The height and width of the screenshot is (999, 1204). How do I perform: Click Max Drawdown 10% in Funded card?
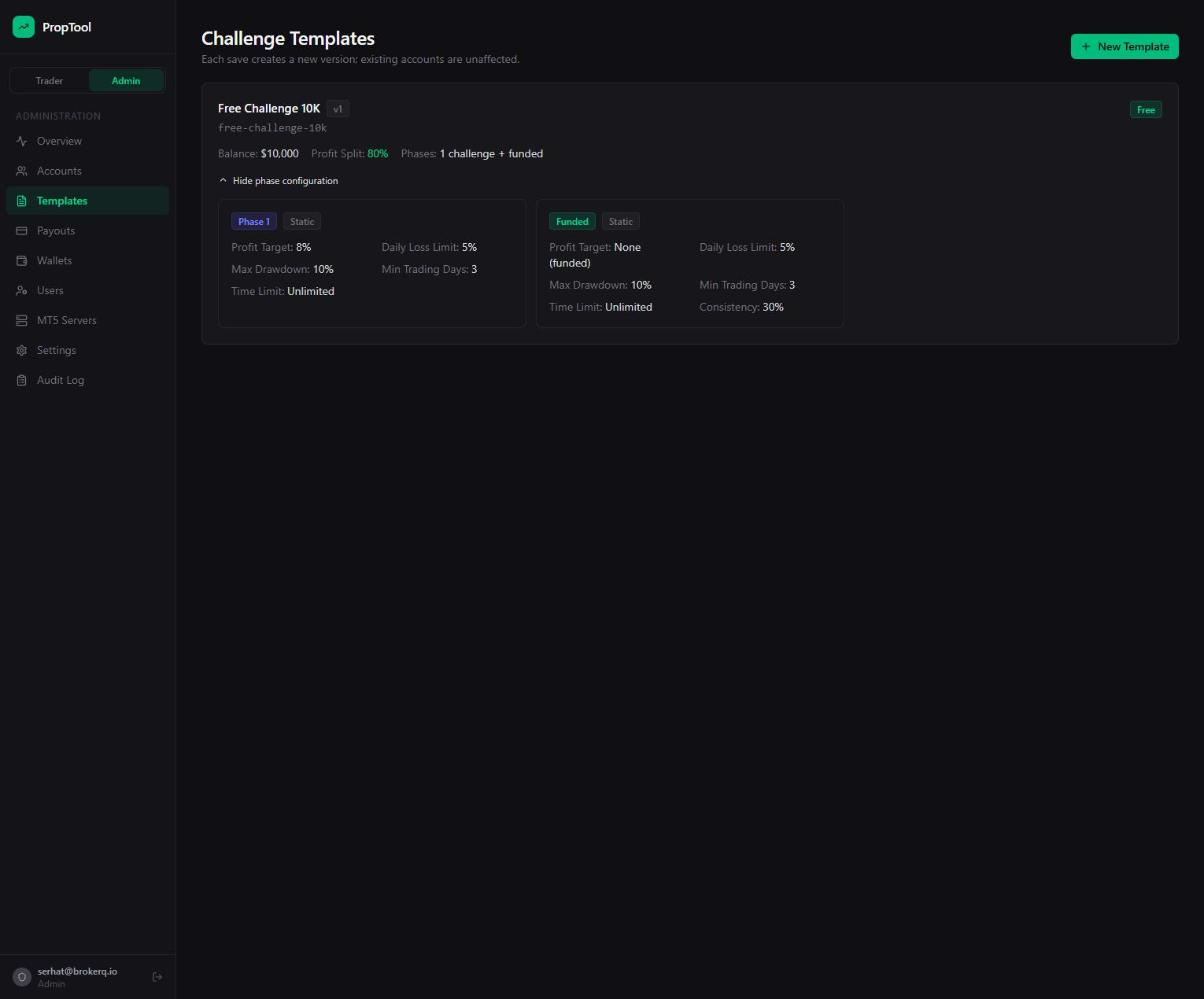tap(600, 285)
